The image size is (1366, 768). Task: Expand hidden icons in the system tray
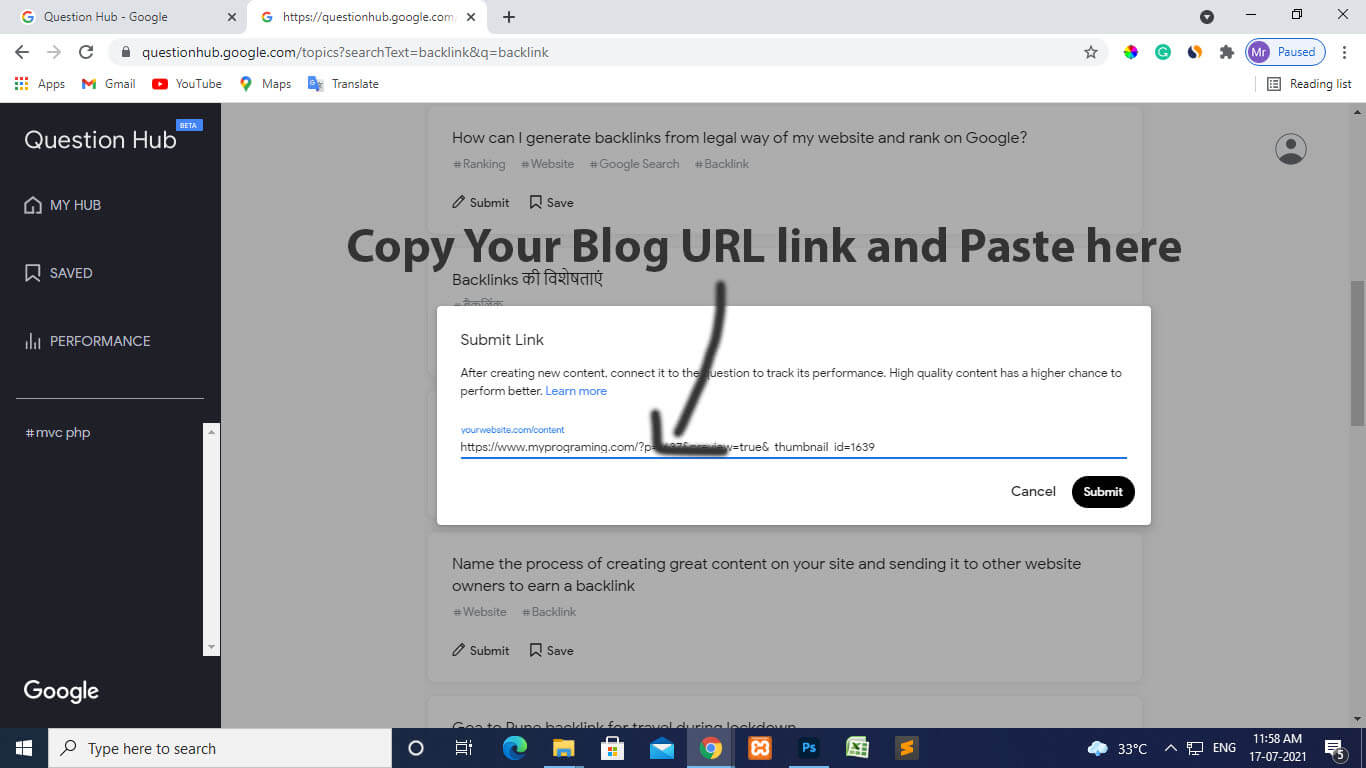click(1169, 747)
